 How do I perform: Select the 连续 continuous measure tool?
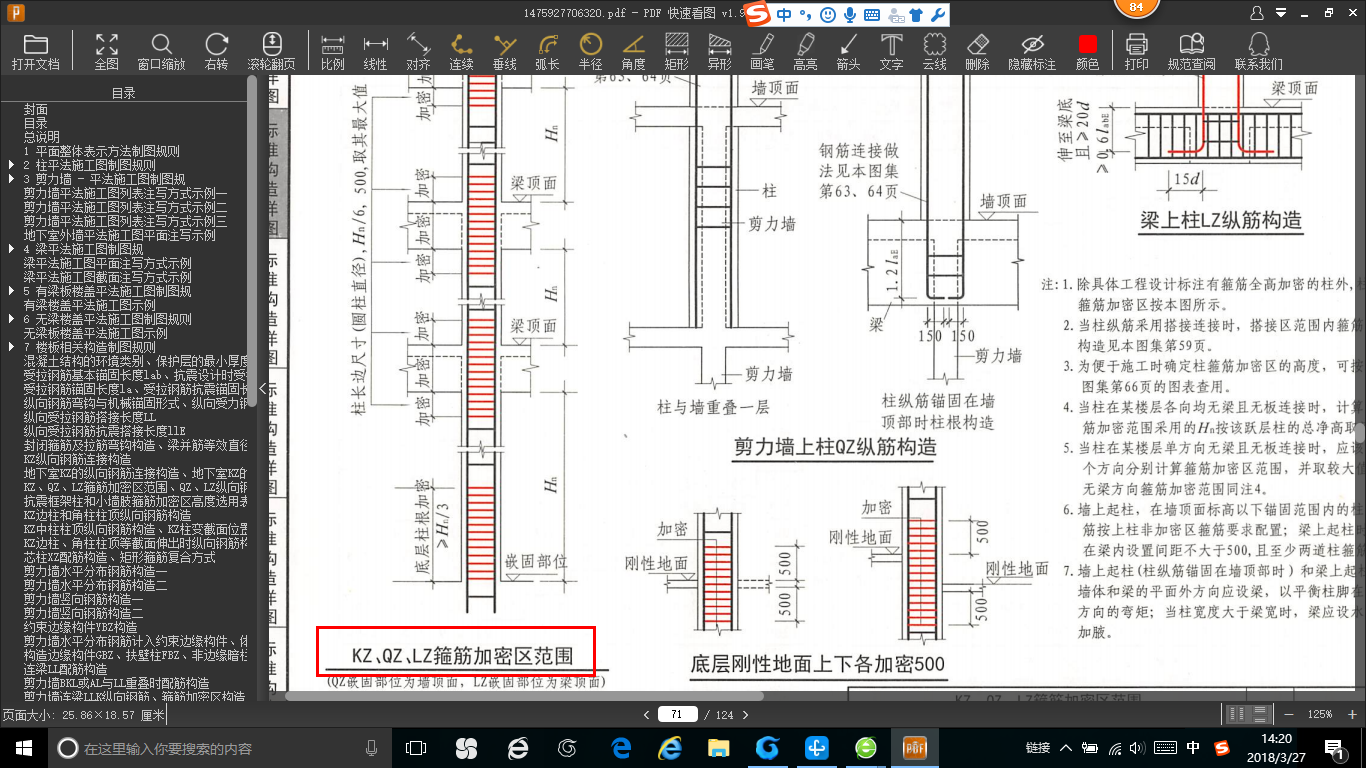[x=461, y=51]
